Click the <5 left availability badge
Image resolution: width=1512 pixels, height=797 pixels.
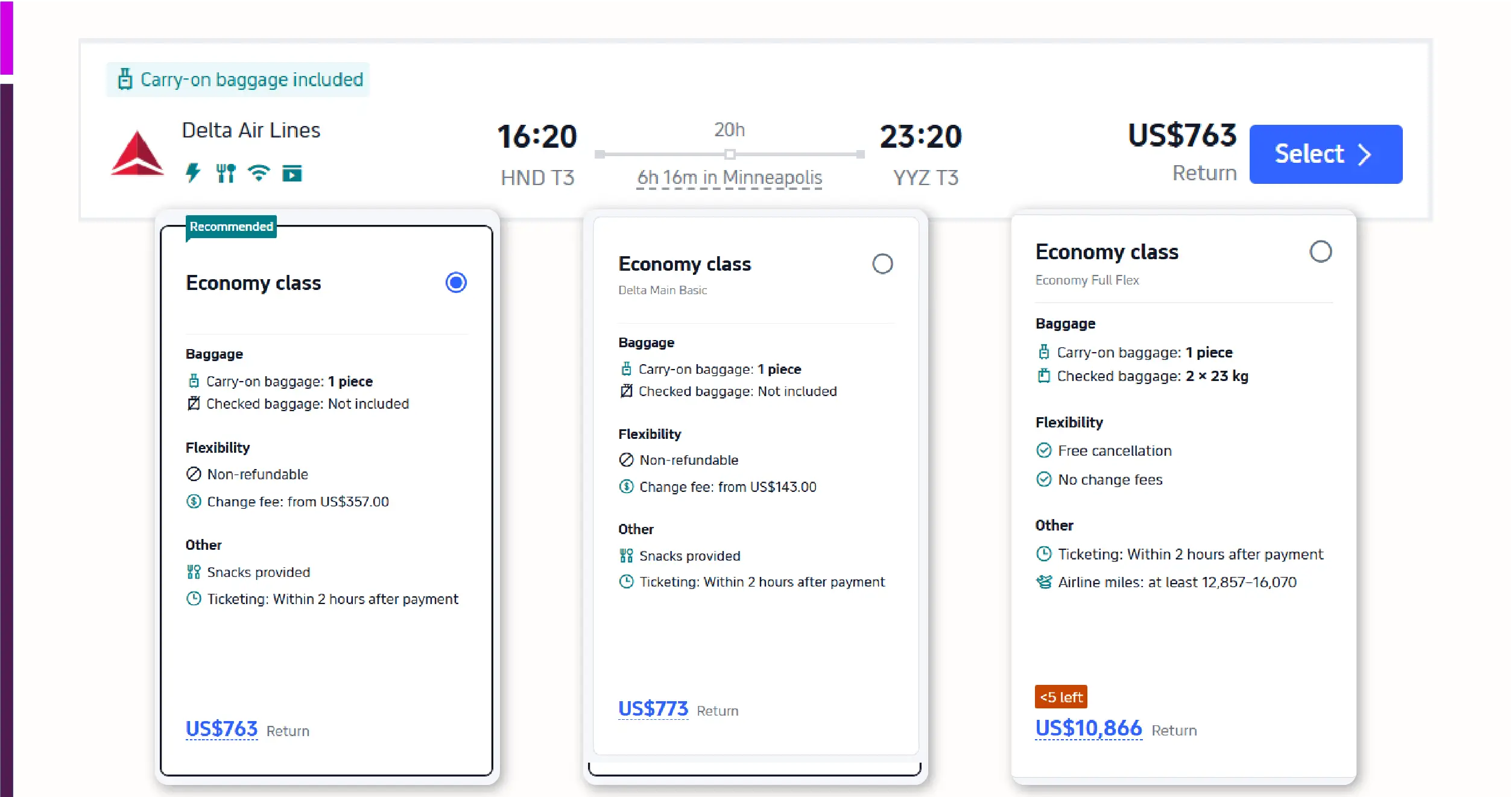tap(1060, 697)
